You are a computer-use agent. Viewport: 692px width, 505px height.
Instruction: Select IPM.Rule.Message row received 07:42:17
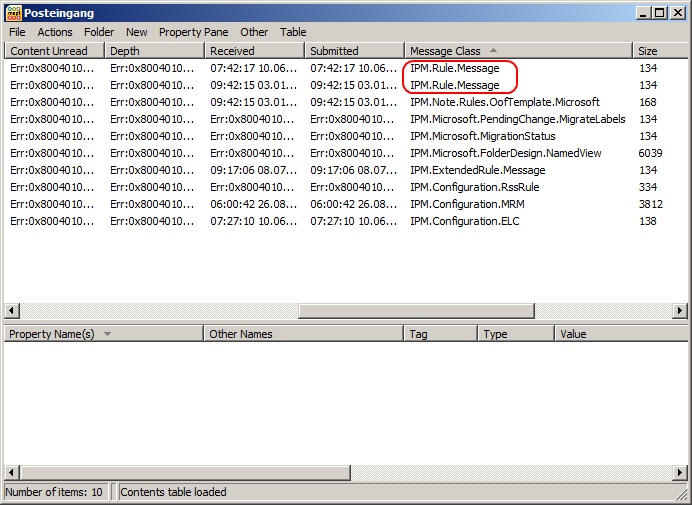346,68
